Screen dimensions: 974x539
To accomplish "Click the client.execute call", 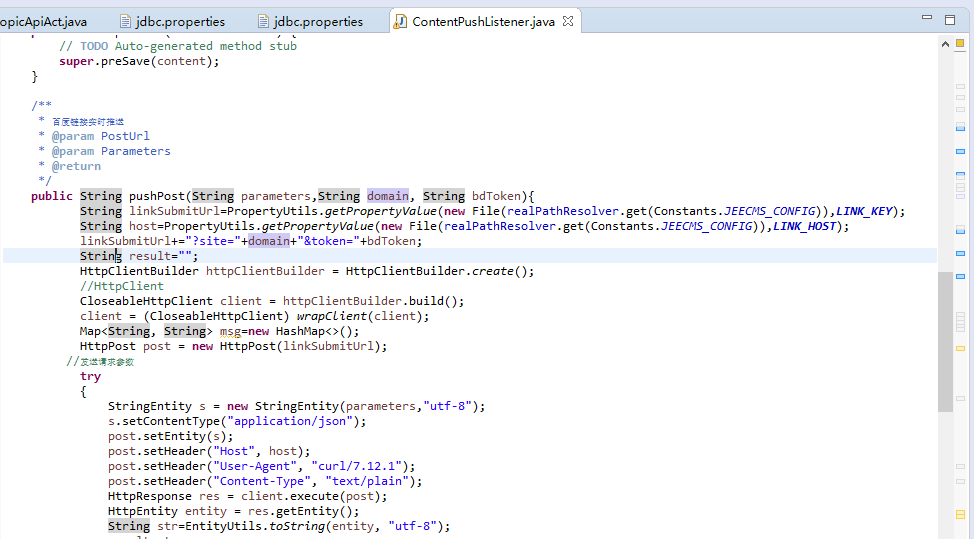I will (x=311, y=496).
